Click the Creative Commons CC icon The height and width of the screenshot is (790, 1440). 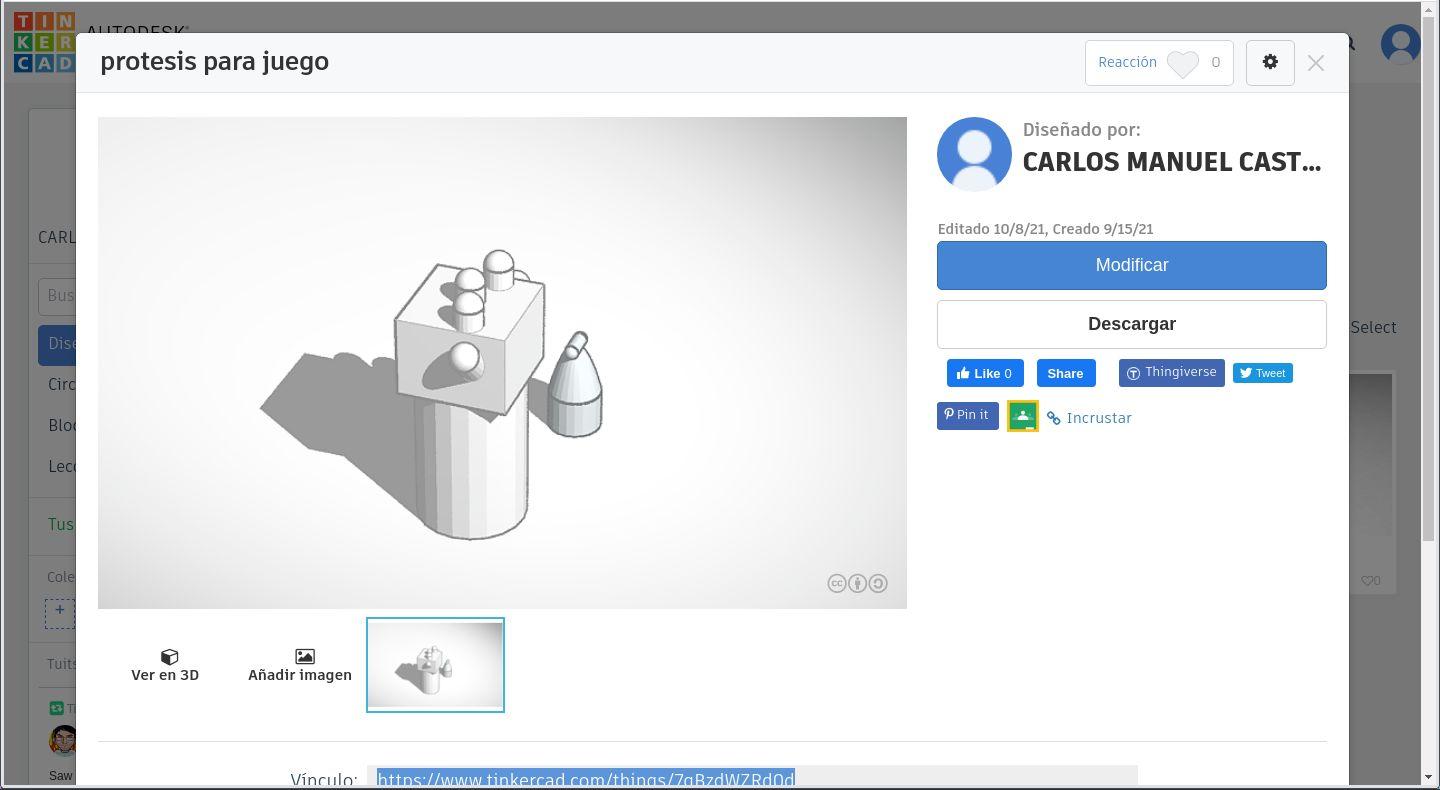click(837, 583)
